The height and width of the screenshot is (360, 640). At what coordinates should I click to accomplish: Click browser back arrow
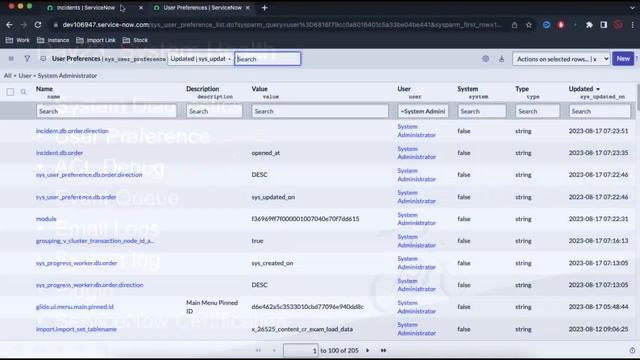pos(9,25)
